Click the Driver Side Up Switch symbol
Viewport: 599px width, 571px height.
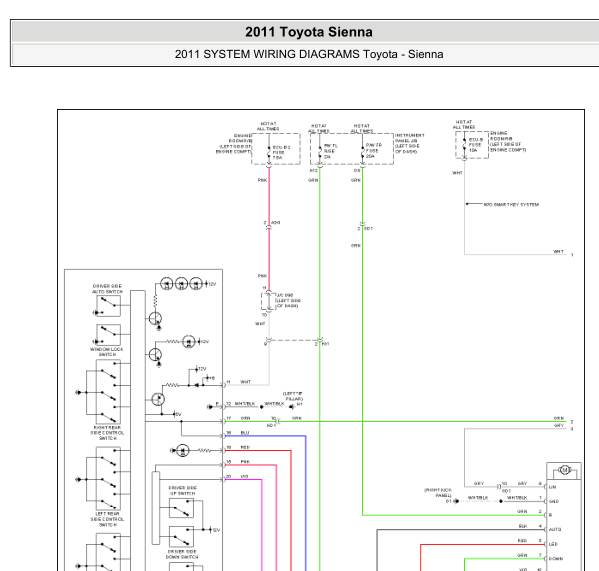pos(181,508)
